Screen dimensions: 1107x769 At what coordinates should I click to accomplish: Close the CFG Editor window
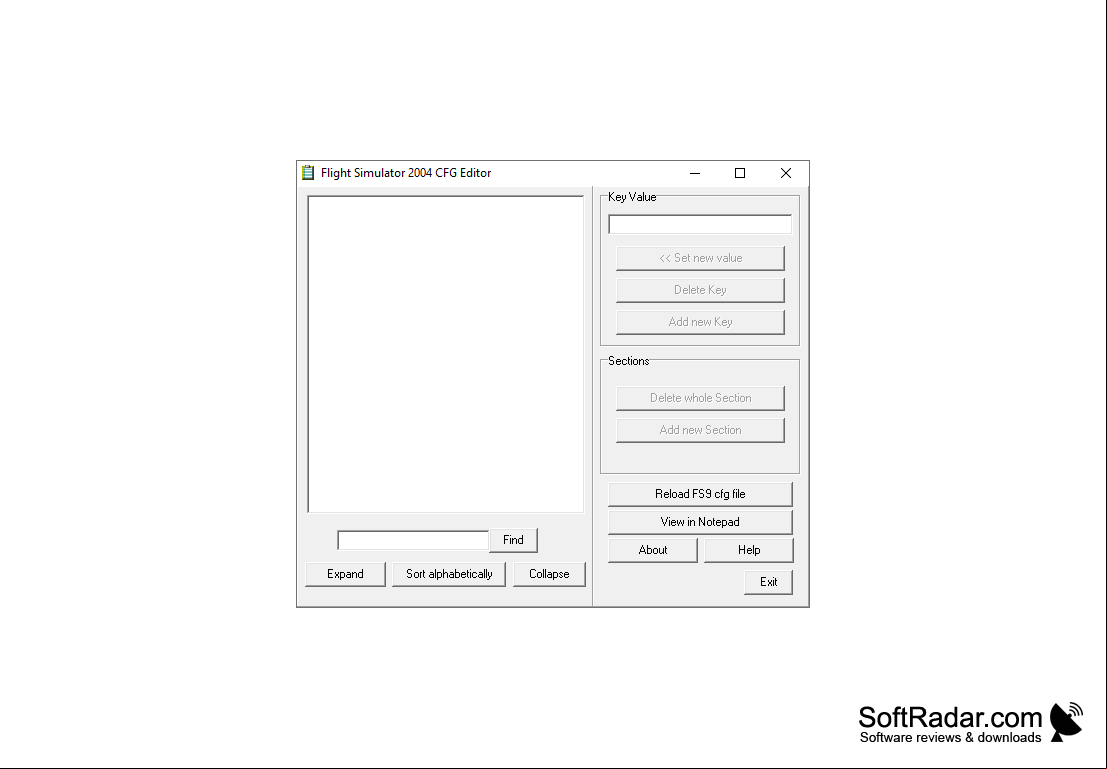click(x=786, y=173)
